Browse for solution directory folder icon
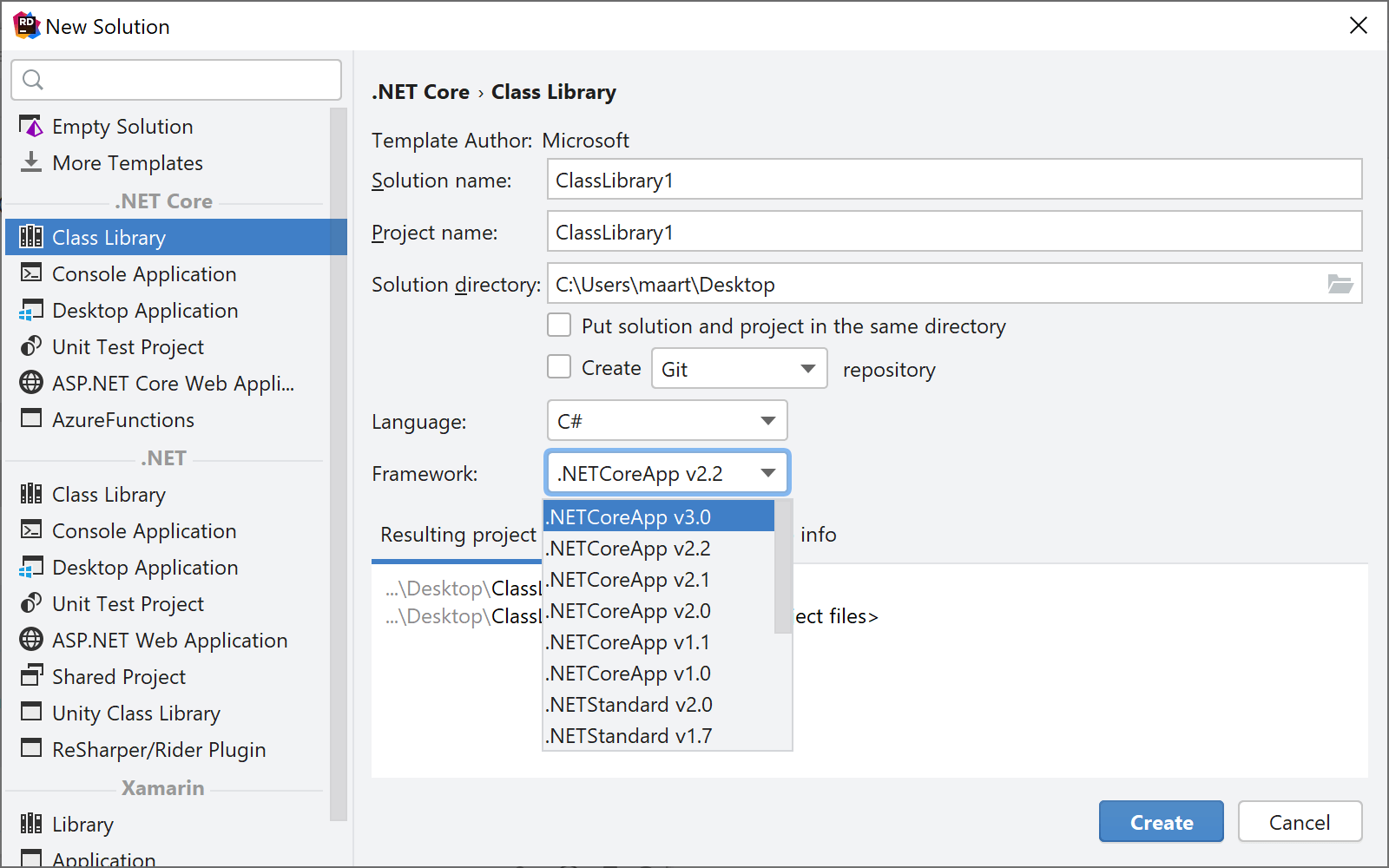 pyautogui.click(x=1340, y=284)
